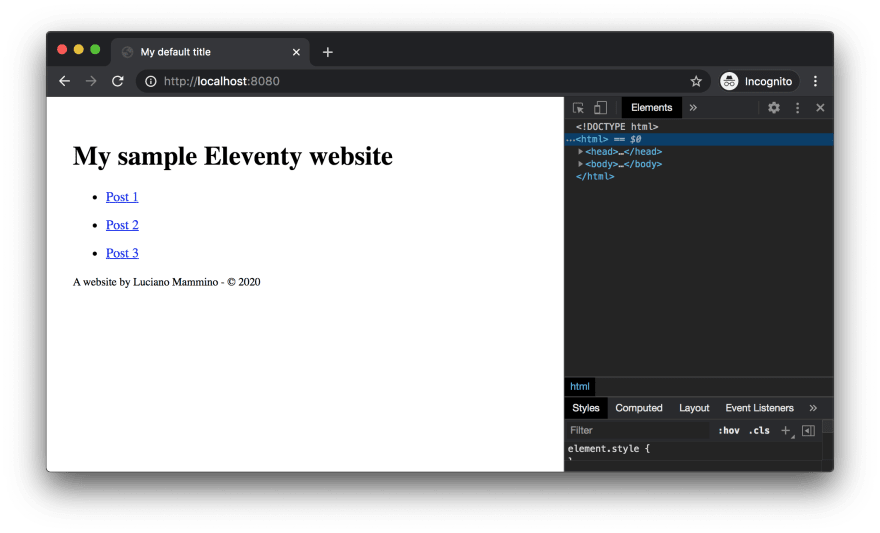Image resolution: width=880 pixels, height=533 pixels.
Task: Activate the inspect element picker tool
Action: coord(578,108)
